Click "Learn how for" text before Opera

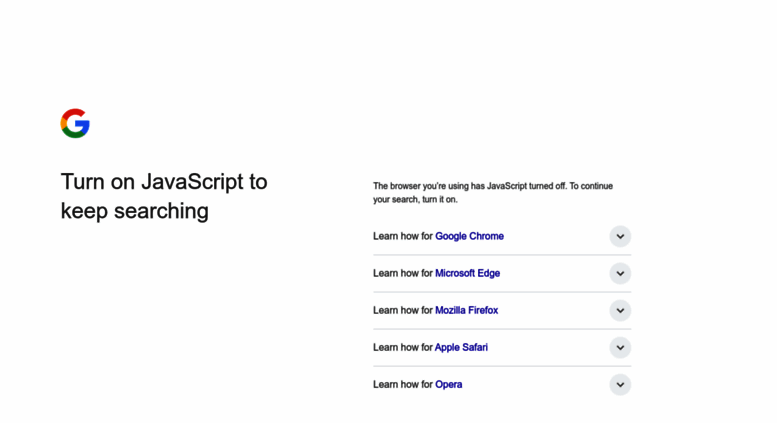pos(402,384)
